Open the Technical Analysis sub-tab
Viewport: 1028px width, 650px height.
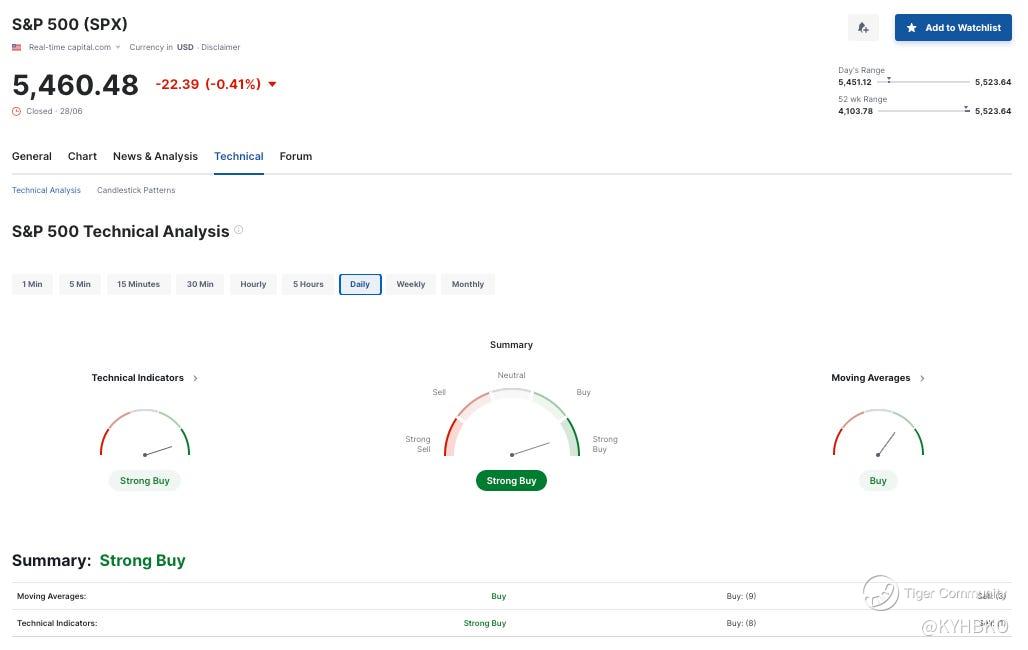click(x=46, y=190)
